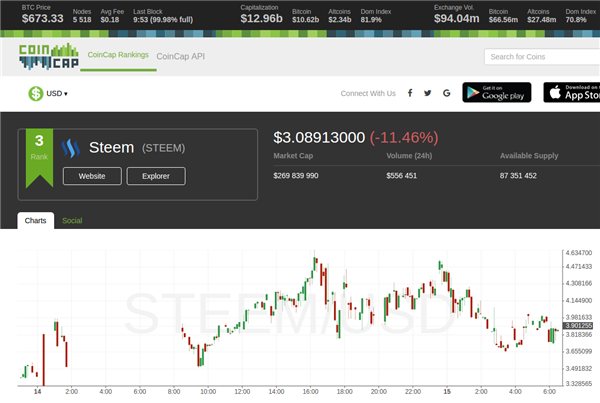Download on the App Store badge
Viewport: 600px width, 403px height.
tap(572, 92)
